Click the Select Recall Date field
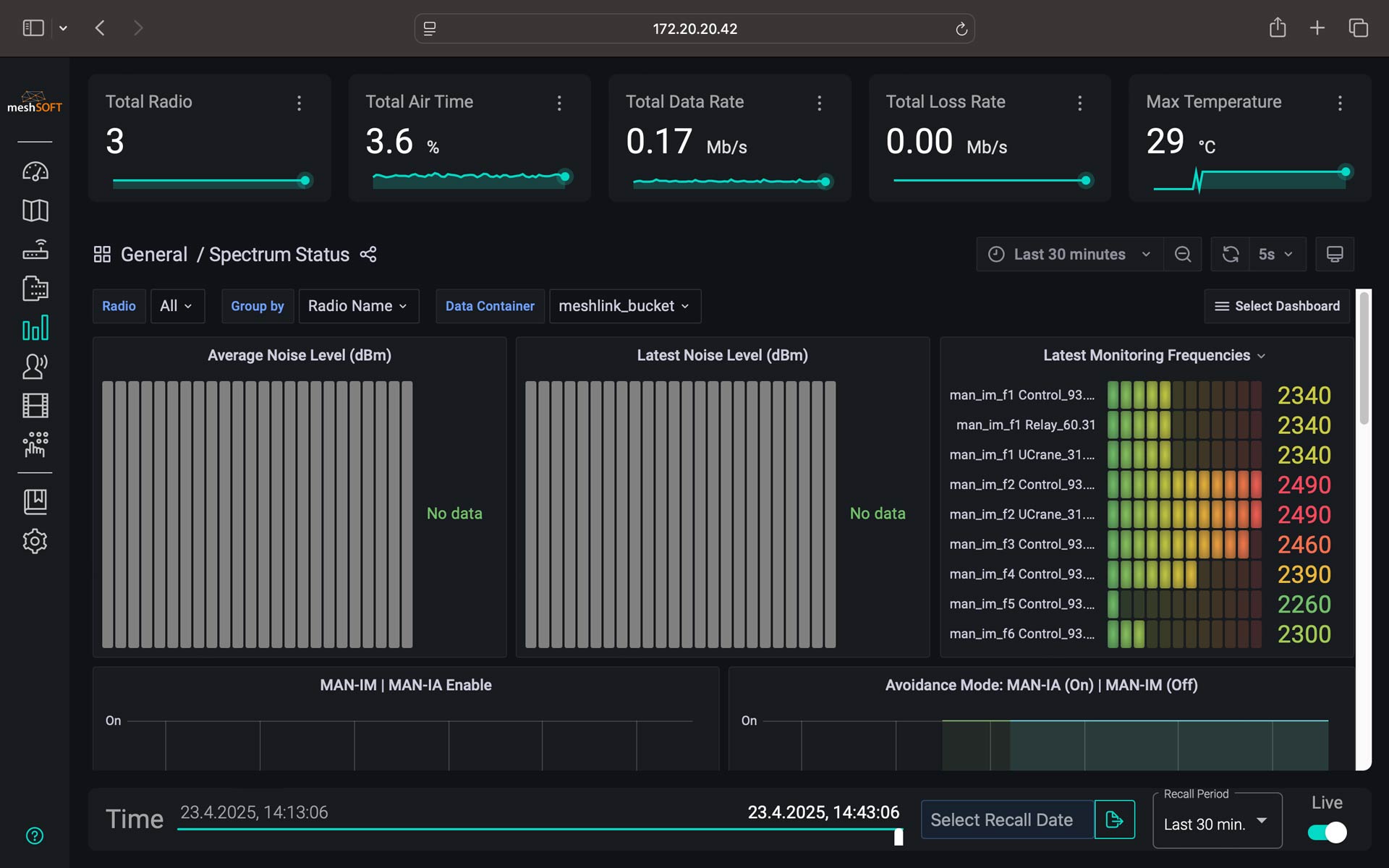The image size is (1389, 868). 1007,820
